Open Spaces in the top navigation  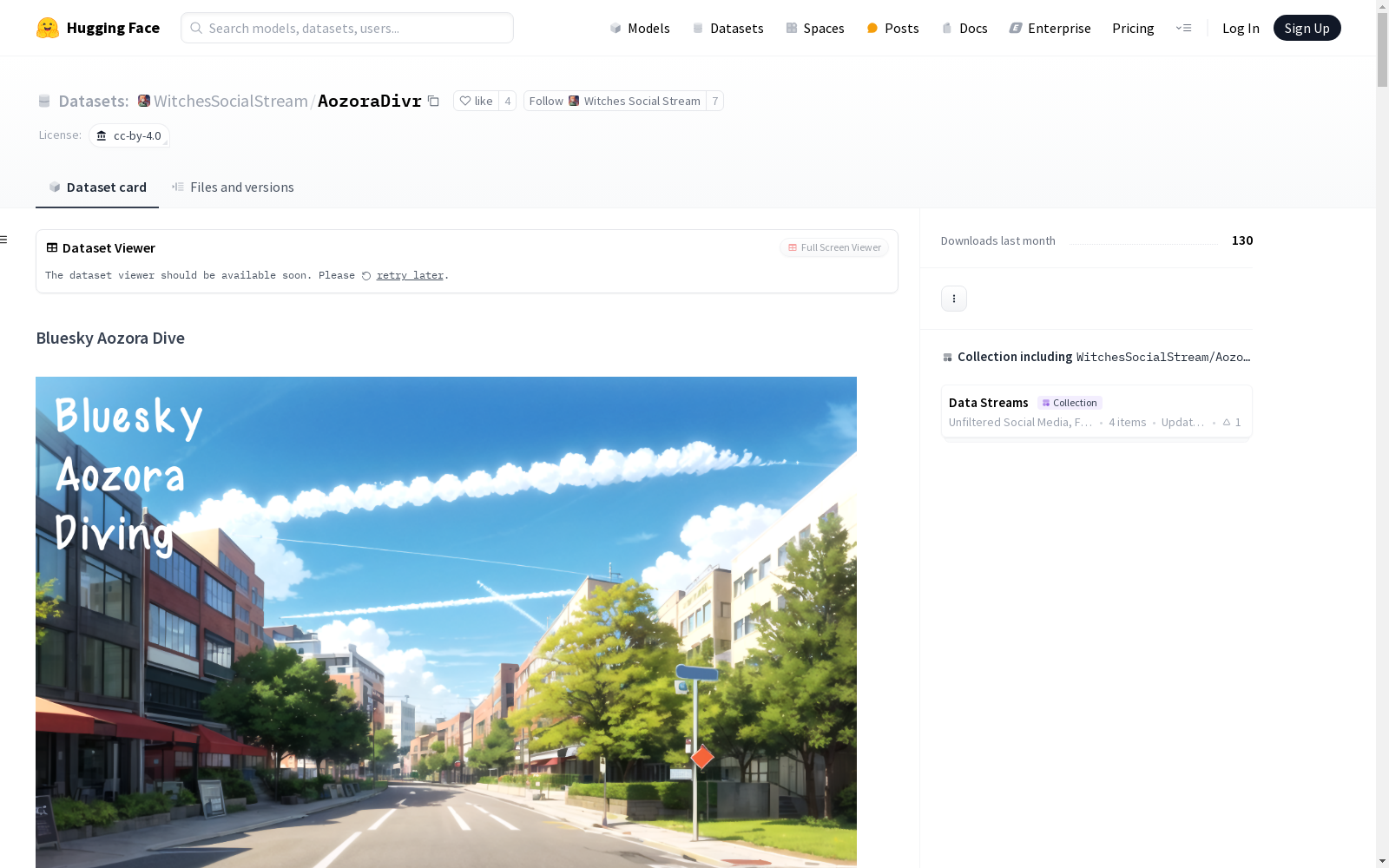814,28
